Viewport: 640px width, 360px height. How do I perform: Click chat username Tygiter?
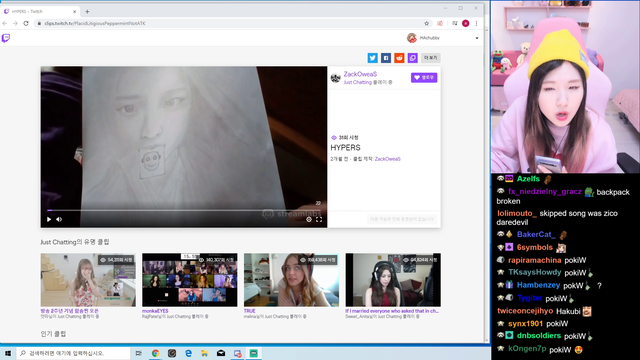coord(529,298)
